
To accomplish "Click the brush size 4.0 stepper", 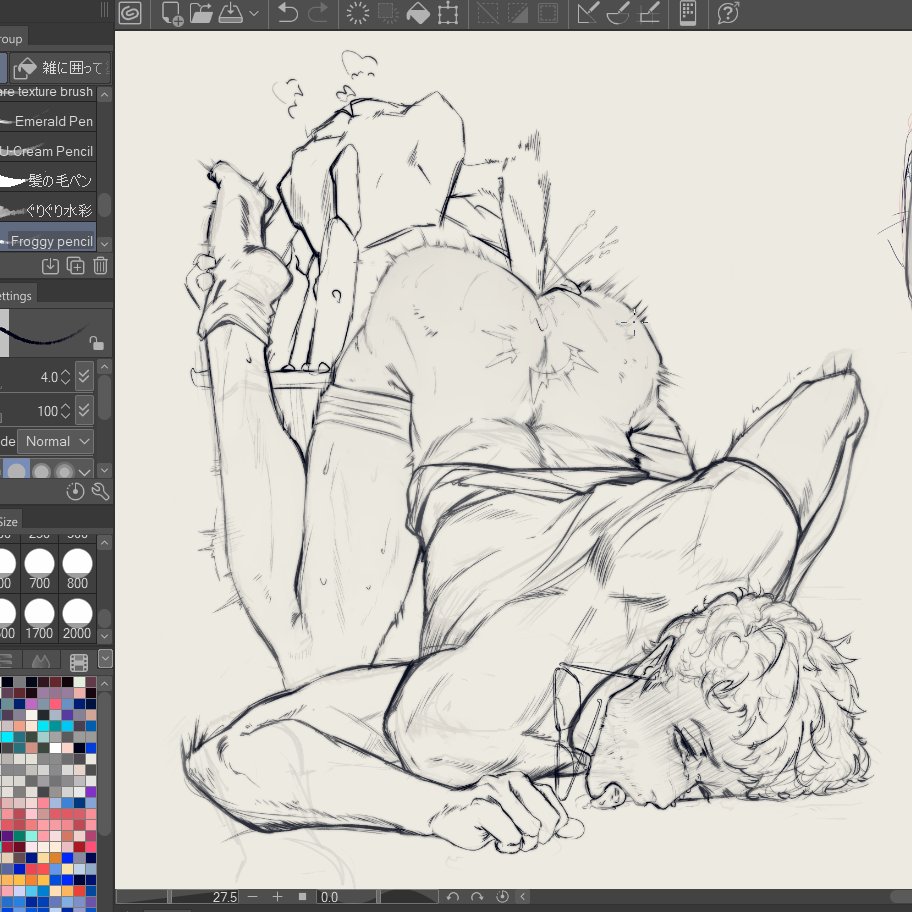I will 66,377.
